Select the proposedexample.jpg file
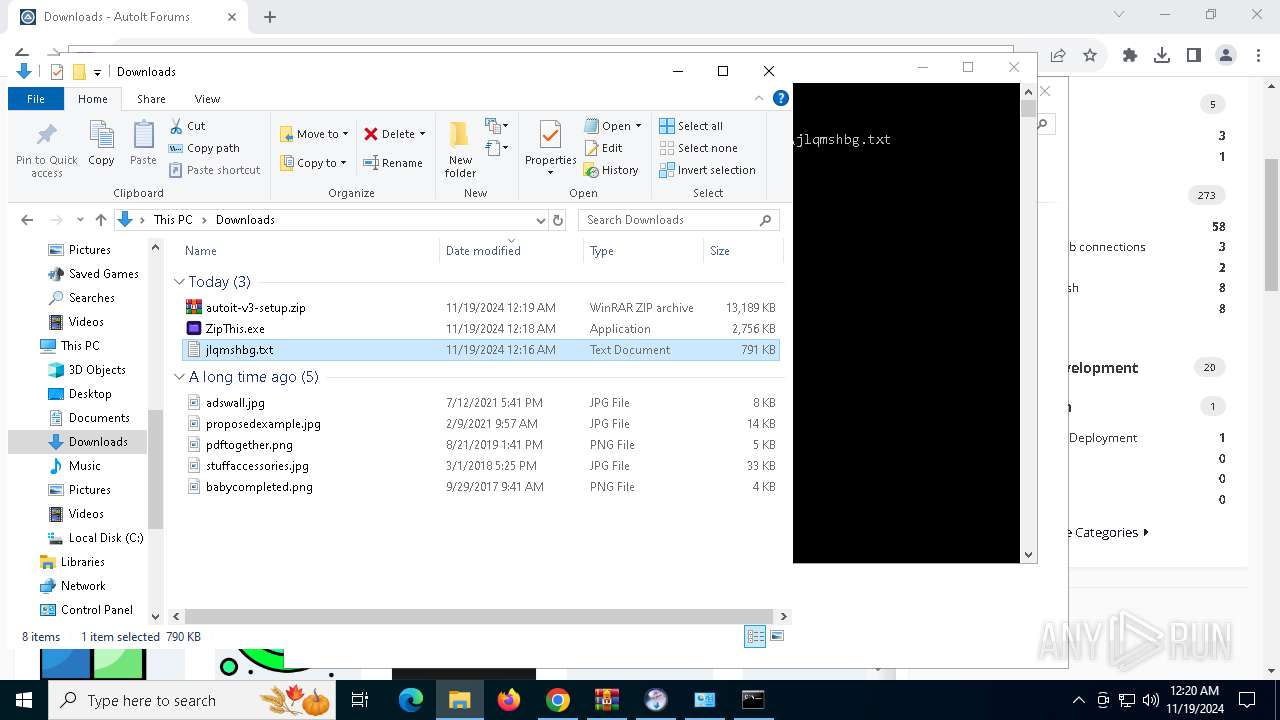This screenshot has height=720, width=1280. click(263, 424)
